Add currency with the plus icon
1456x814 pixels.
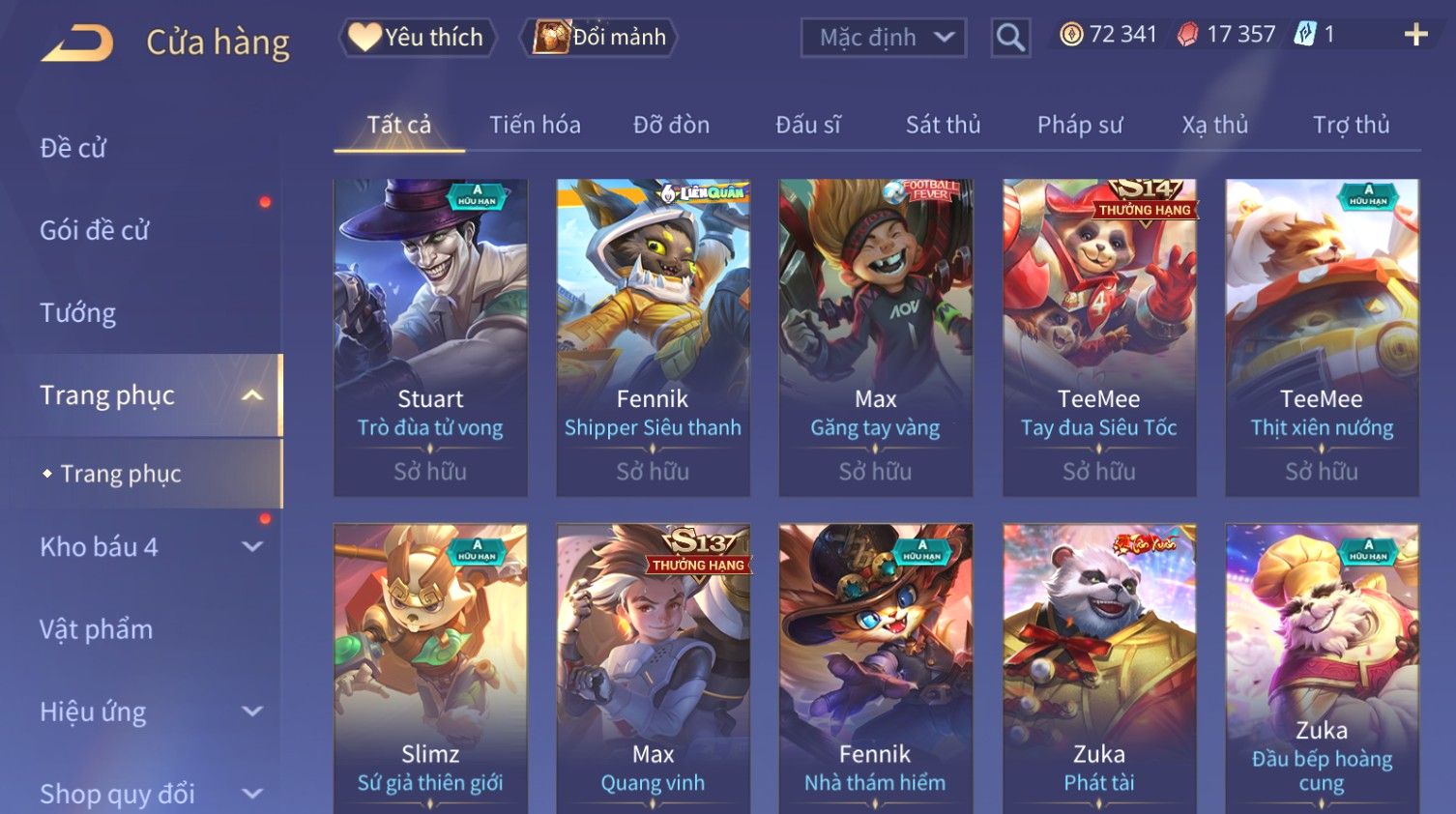[1415, 35]
